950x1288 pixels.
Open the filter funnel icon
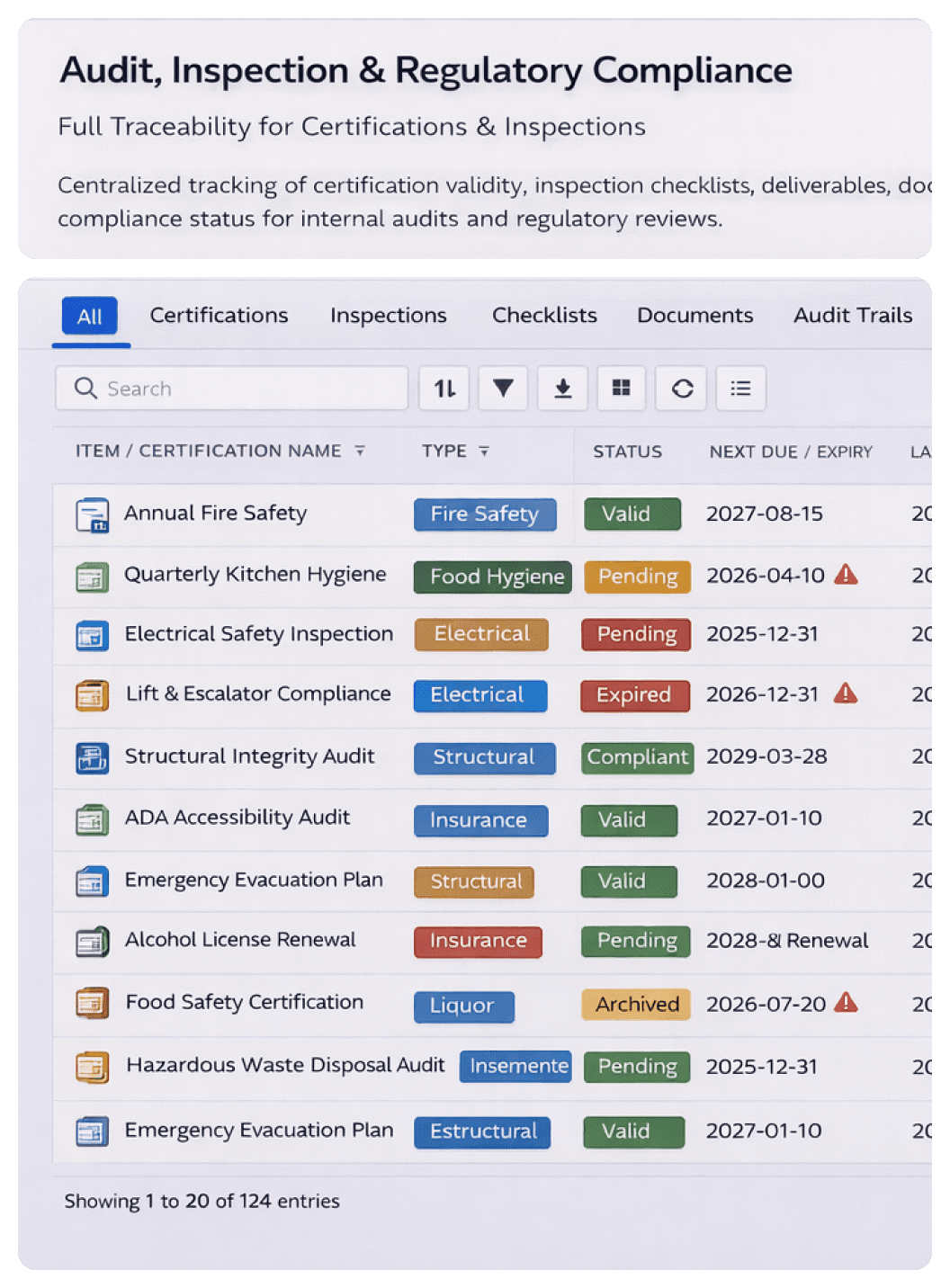click(503, 389)
